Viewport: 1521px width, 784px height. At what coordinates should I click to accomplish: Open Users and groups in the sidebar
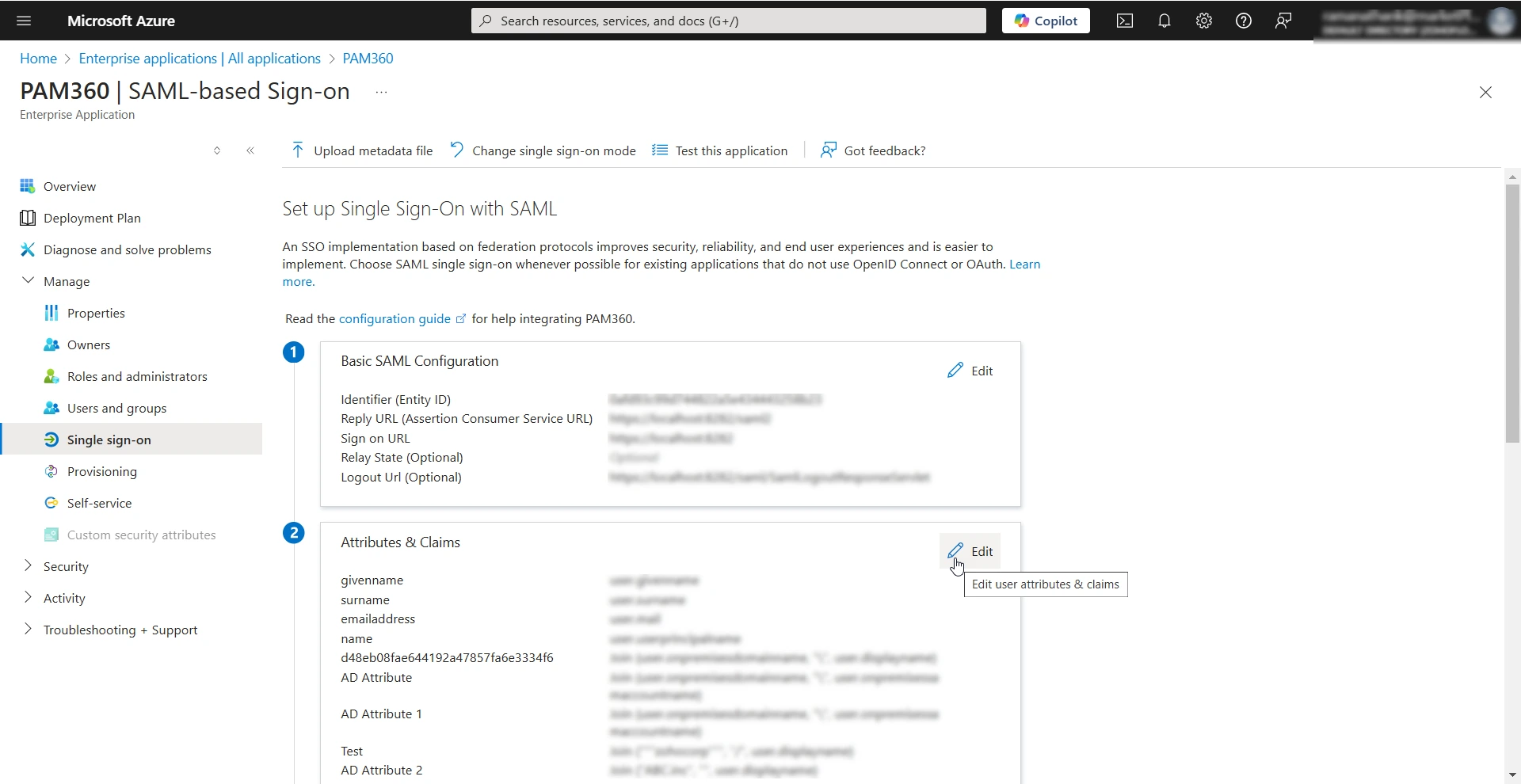click(x=116, y=408)
